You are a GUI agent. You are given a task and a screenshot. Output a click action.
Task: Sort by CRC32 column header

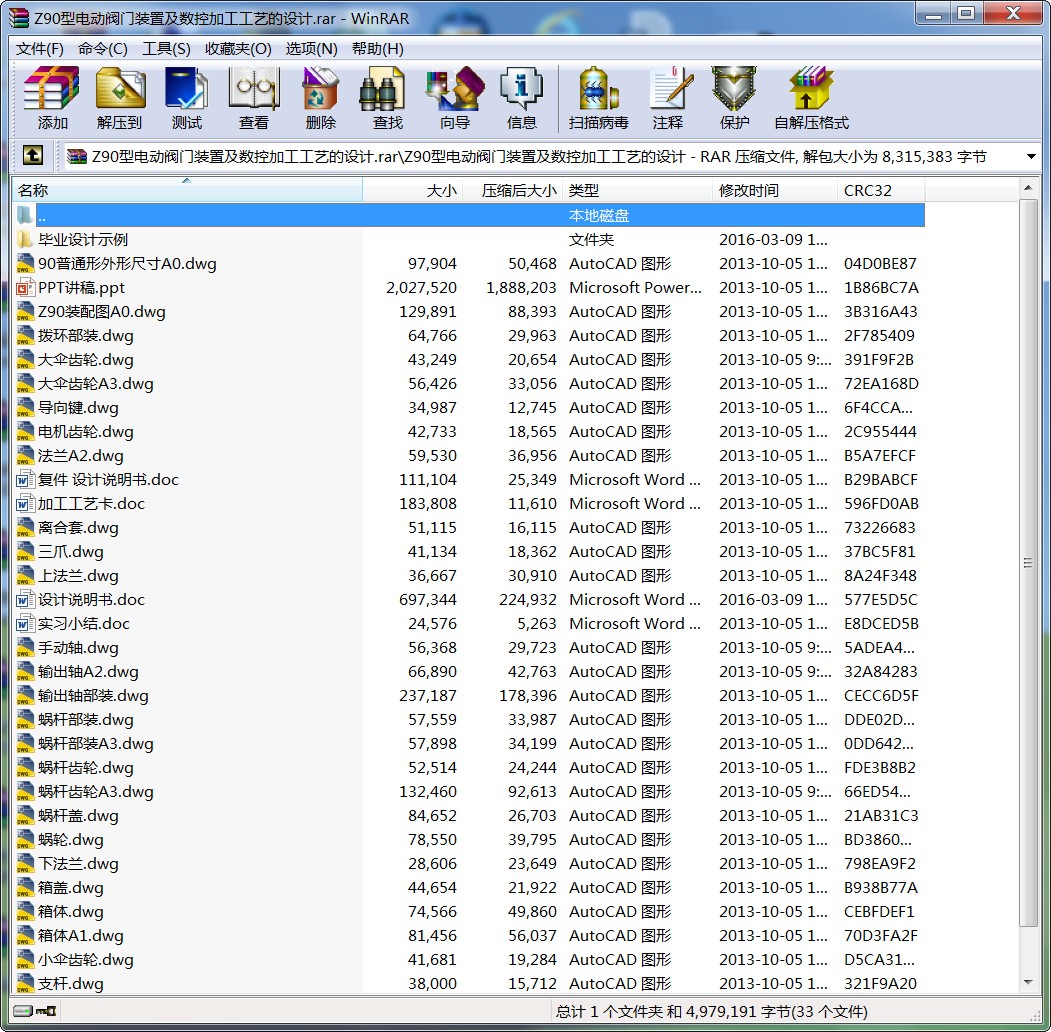881,190
